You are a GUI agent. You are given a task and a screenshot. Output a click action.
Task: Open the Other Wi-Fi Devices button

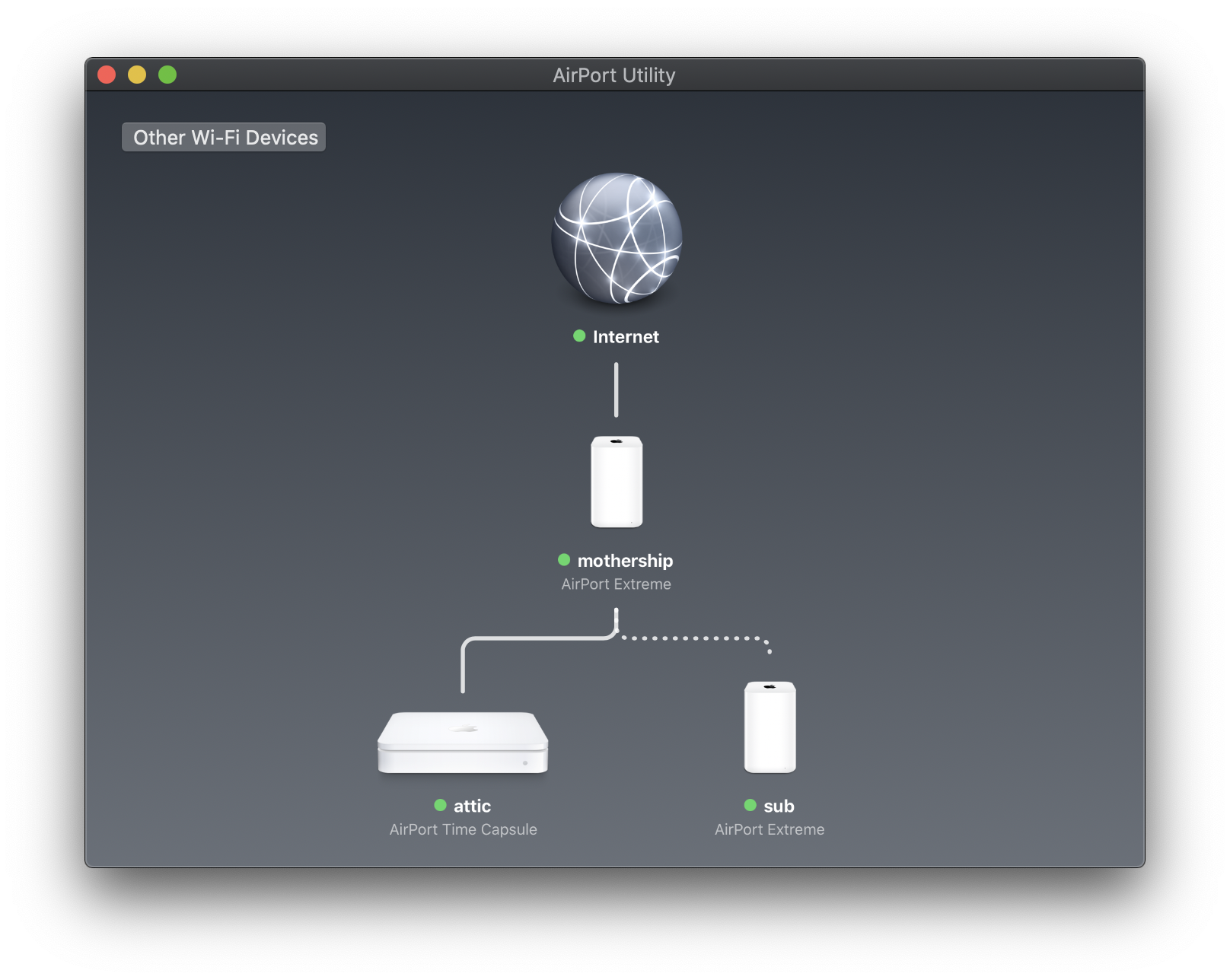[x=224, y=137]
